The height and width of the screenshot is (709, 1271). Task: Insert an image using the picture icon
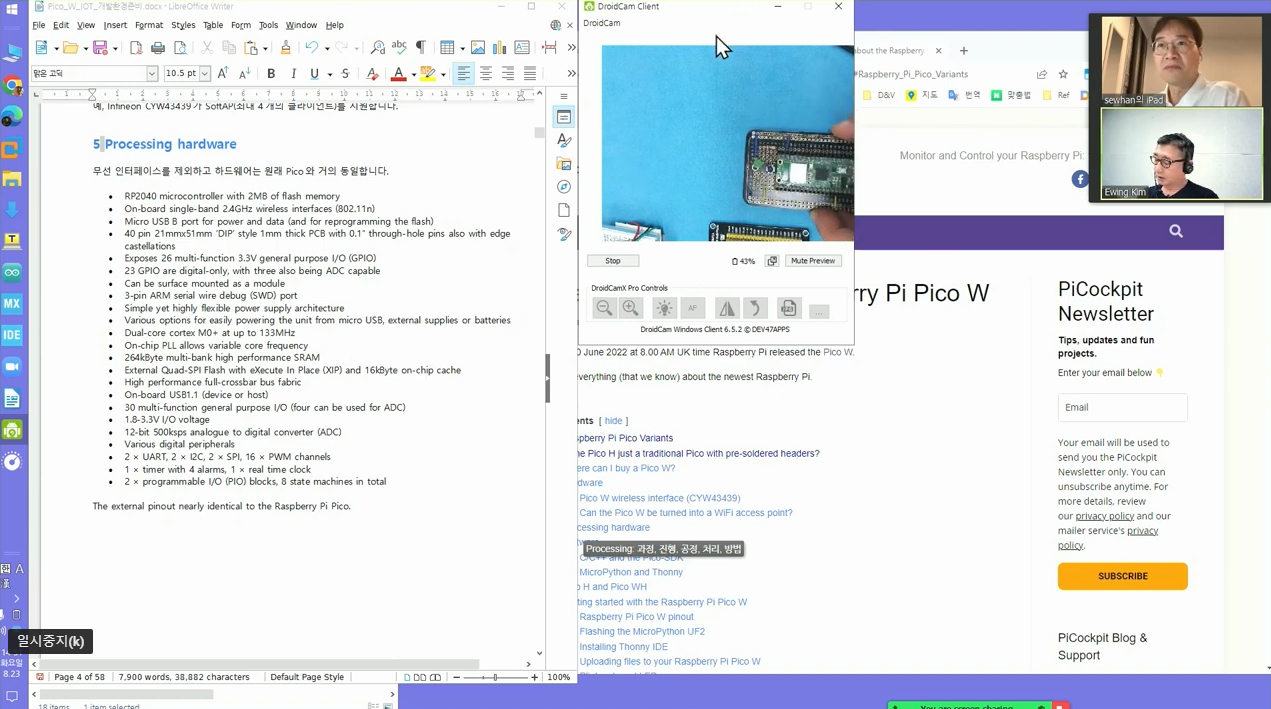pyautogui.click(x=478, y=47)
